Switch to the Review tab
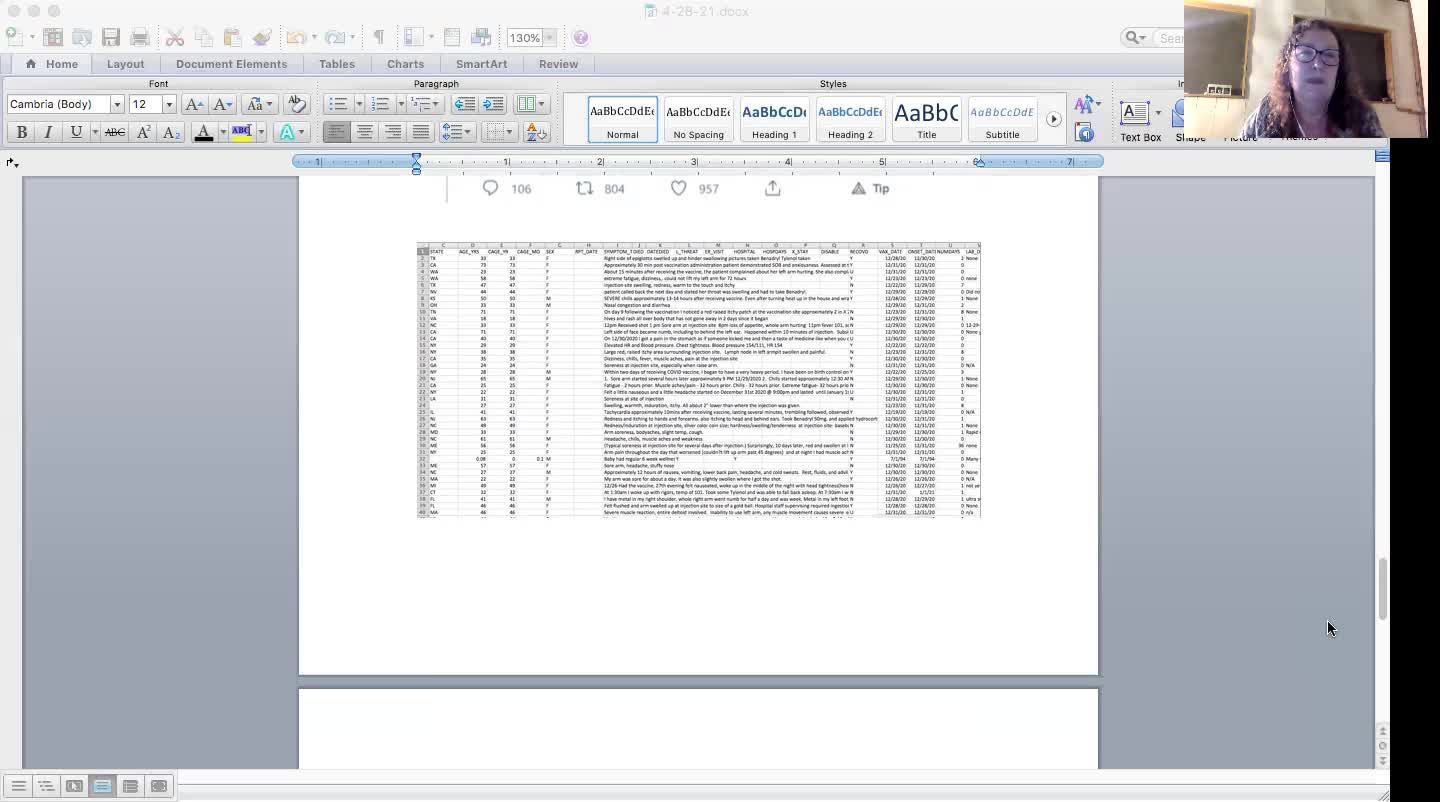Image resolution: width=1440 pixels, height=802 pixels. point(558,64)
